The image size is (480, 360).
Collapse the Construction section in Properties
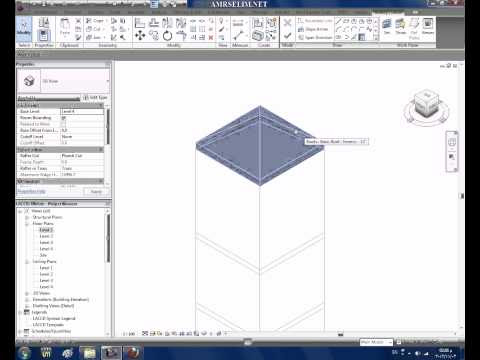click(101, 150)
